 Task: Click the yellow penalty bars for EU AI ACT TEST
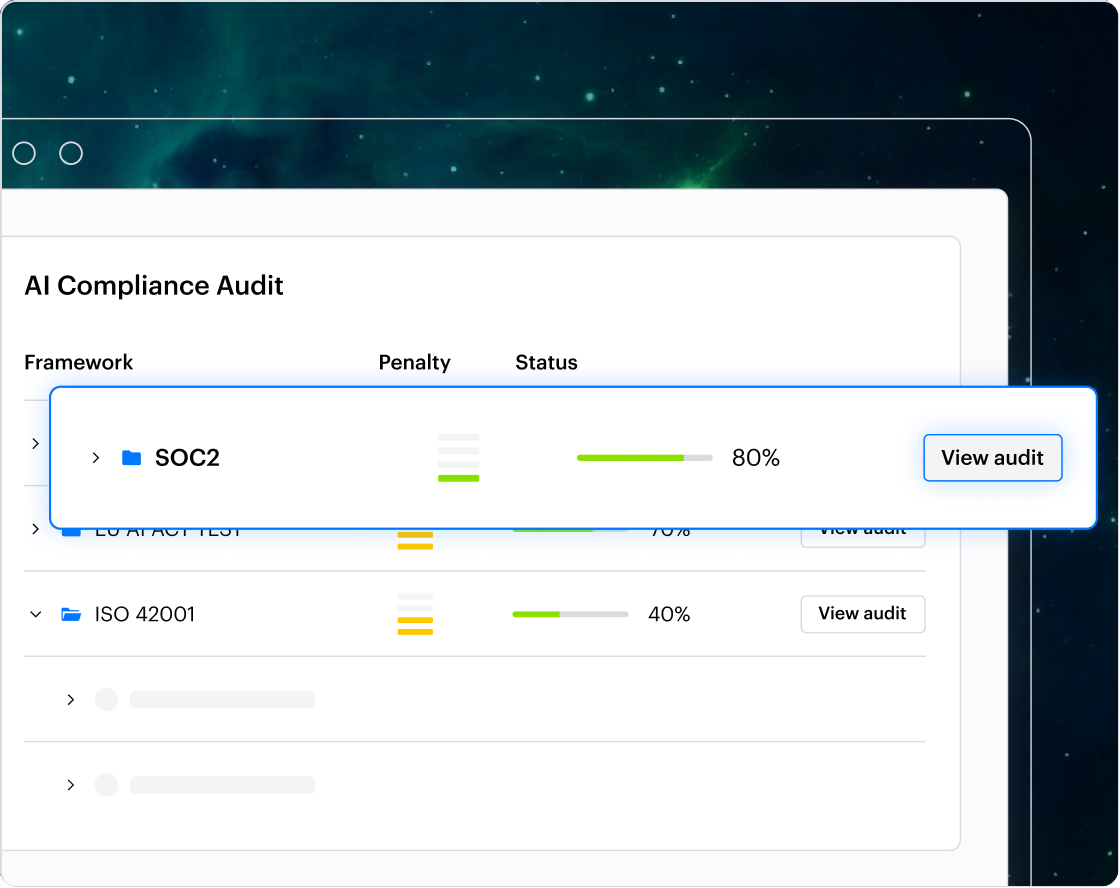(415, 541)
